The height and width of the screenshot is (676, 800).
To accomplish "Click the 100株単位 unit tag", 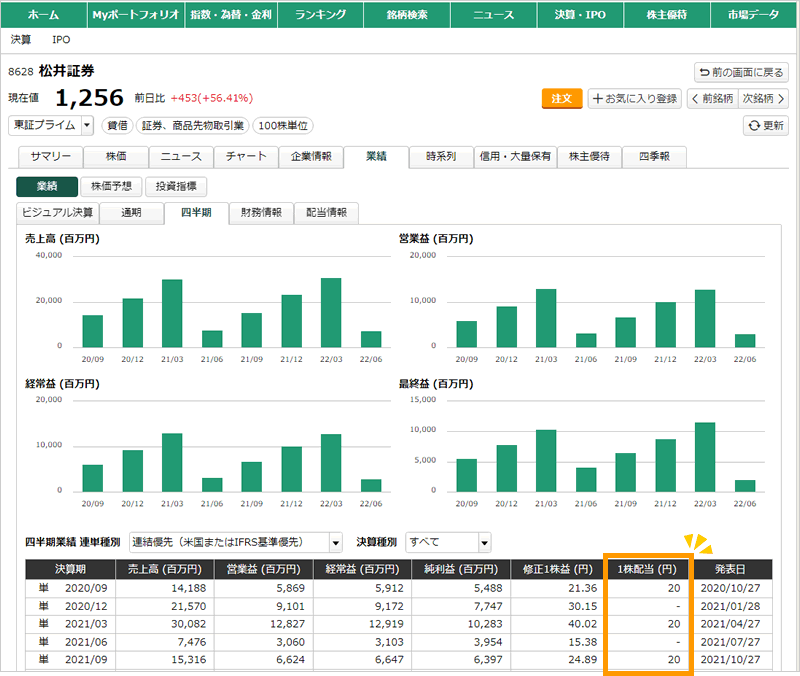I will point(283,126).
